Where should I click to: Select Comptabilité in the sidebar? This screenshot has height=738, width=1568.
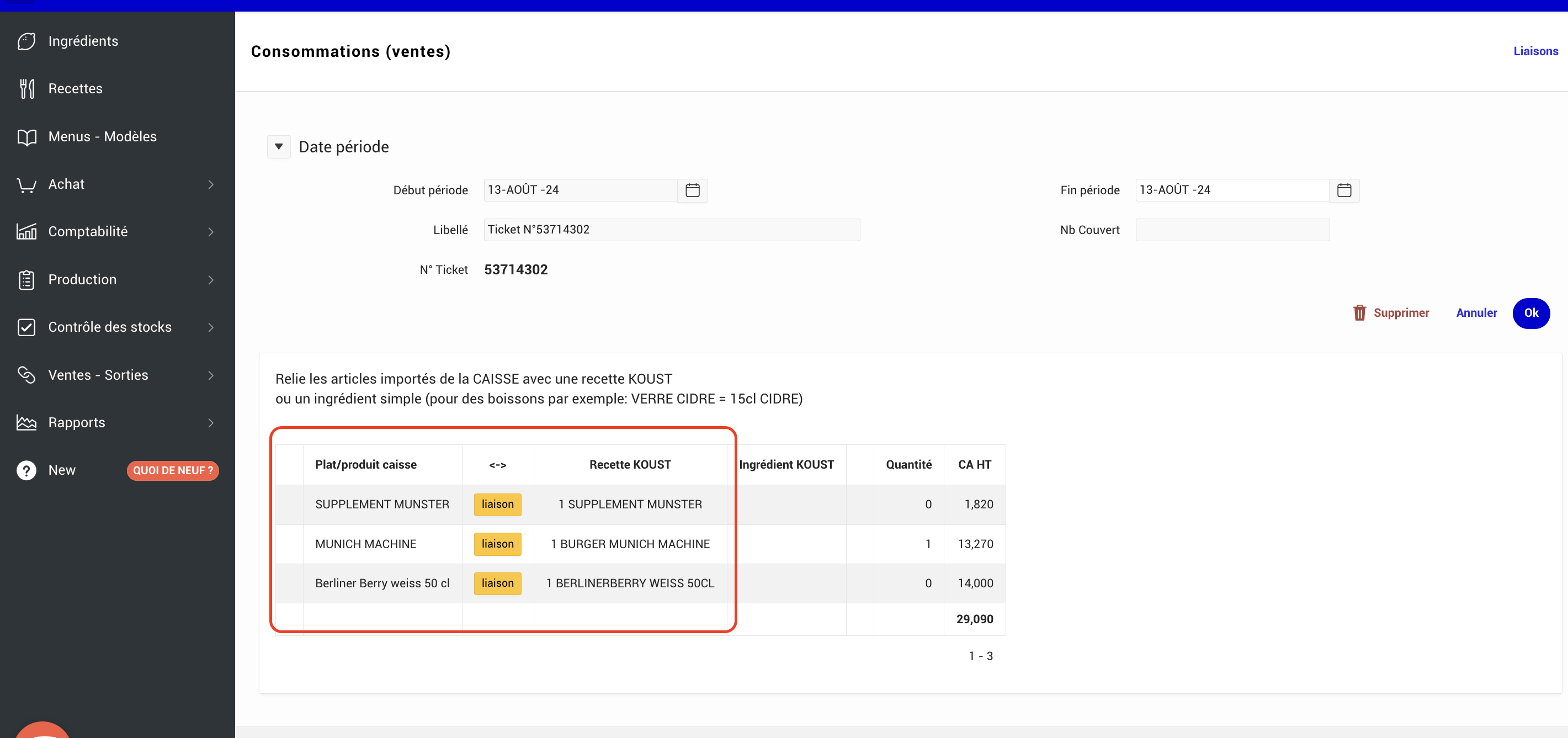coord(118,232)
